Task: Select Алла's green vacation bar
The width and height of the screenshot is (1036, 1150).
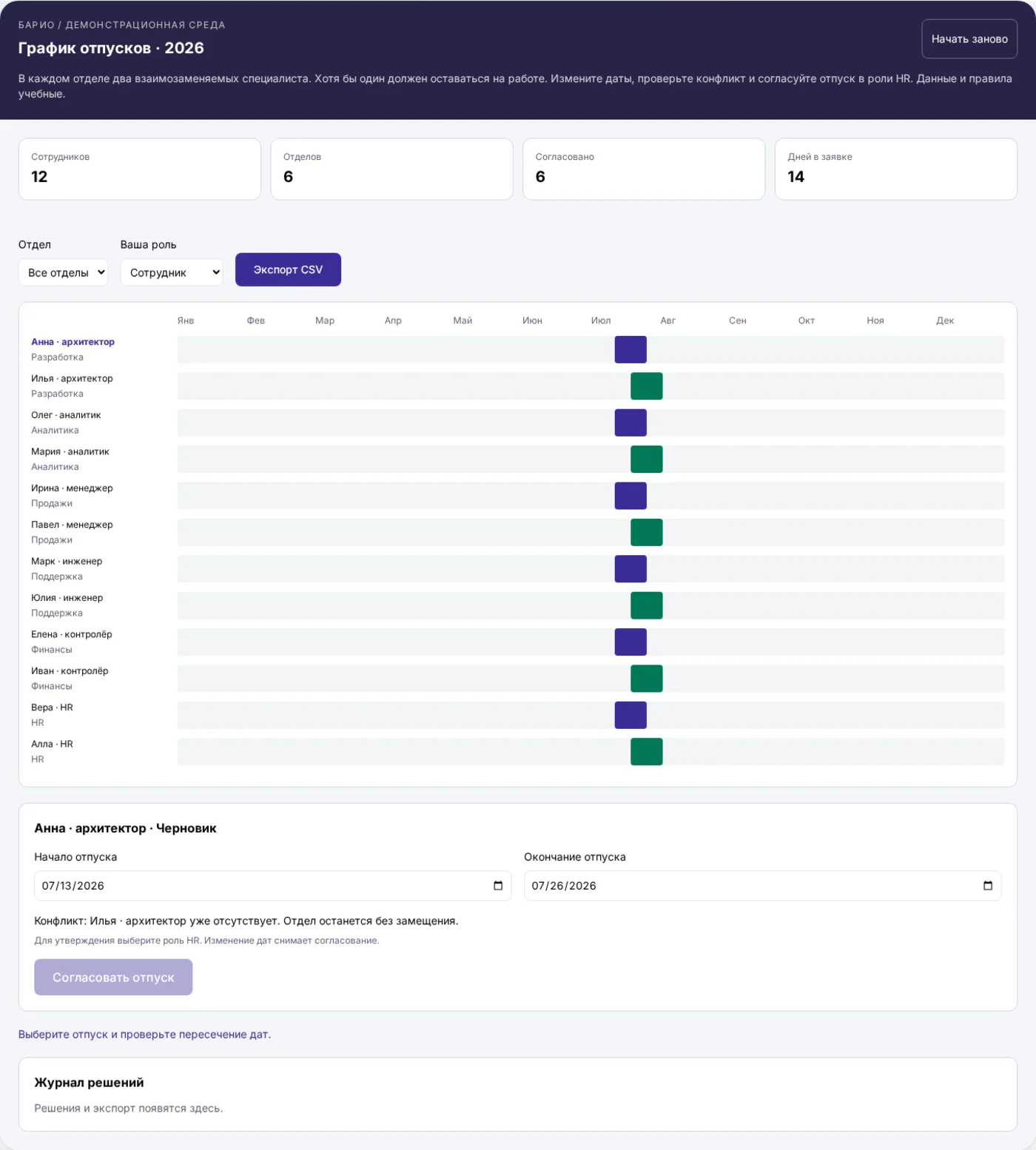Action: (x=647, y=752)
